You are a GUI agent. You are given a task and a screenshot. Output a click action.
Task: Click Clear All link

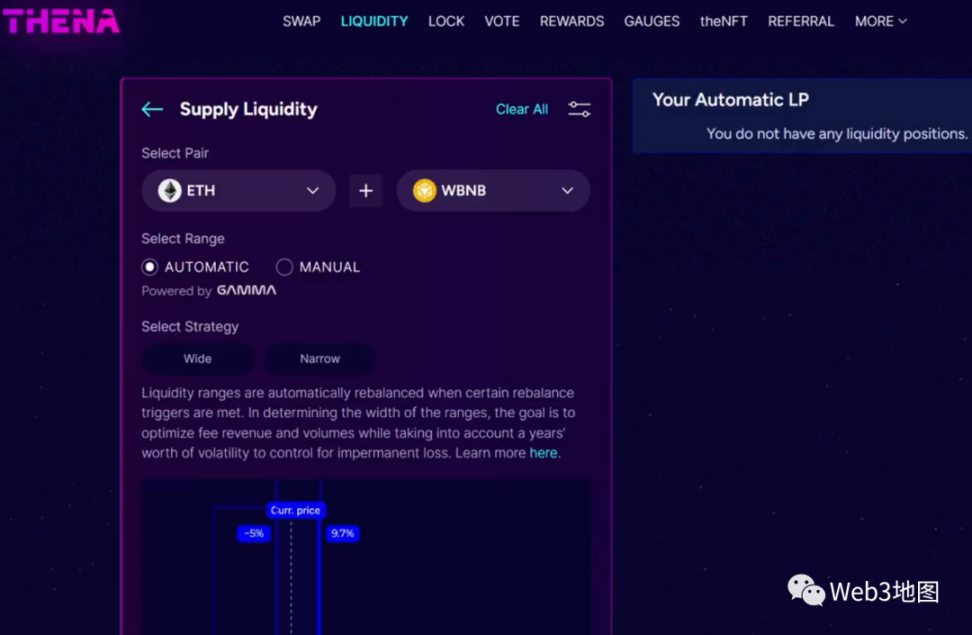(x=522, y=109)
